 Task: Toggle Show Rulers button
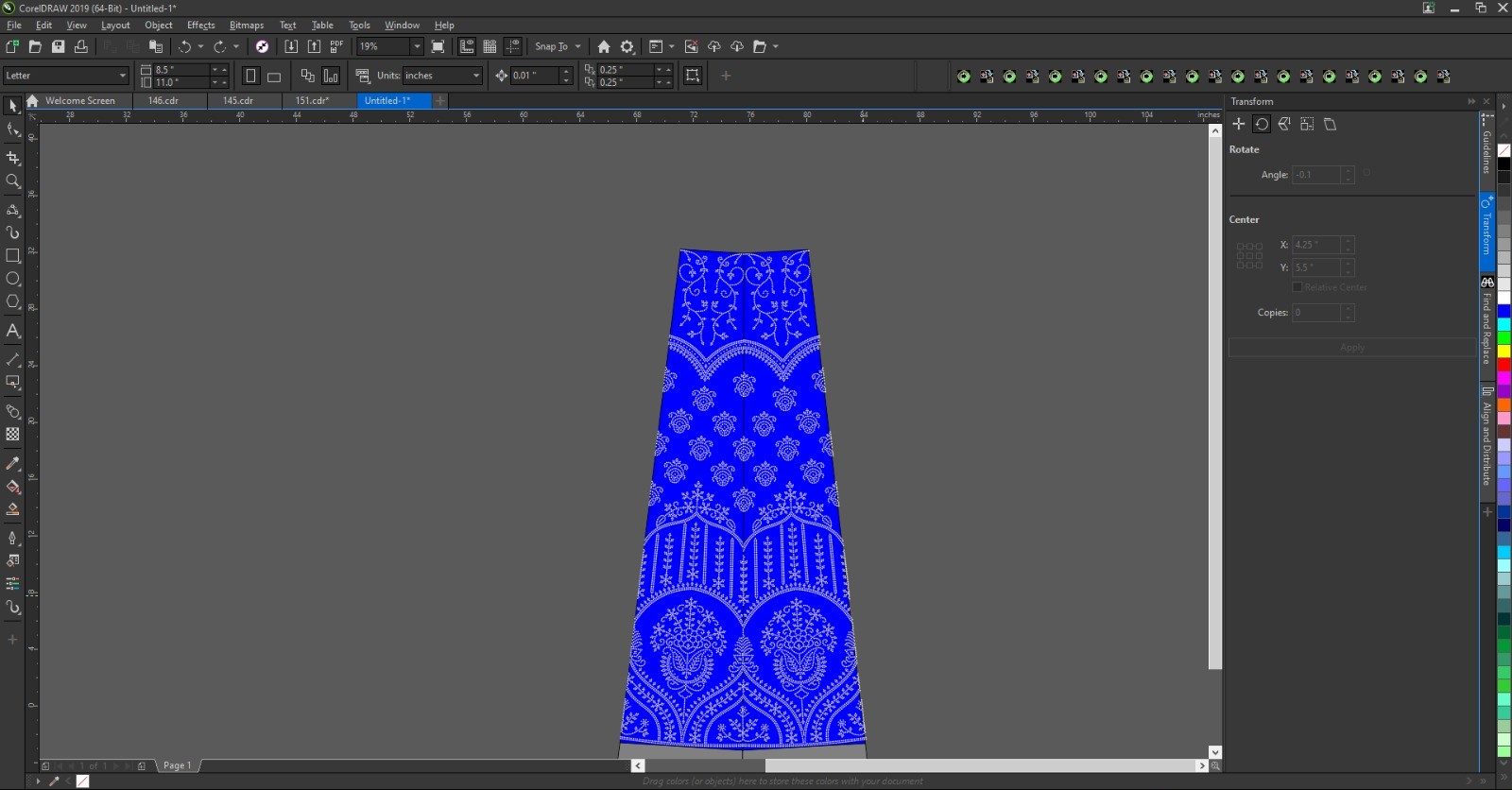coord(467,46)
